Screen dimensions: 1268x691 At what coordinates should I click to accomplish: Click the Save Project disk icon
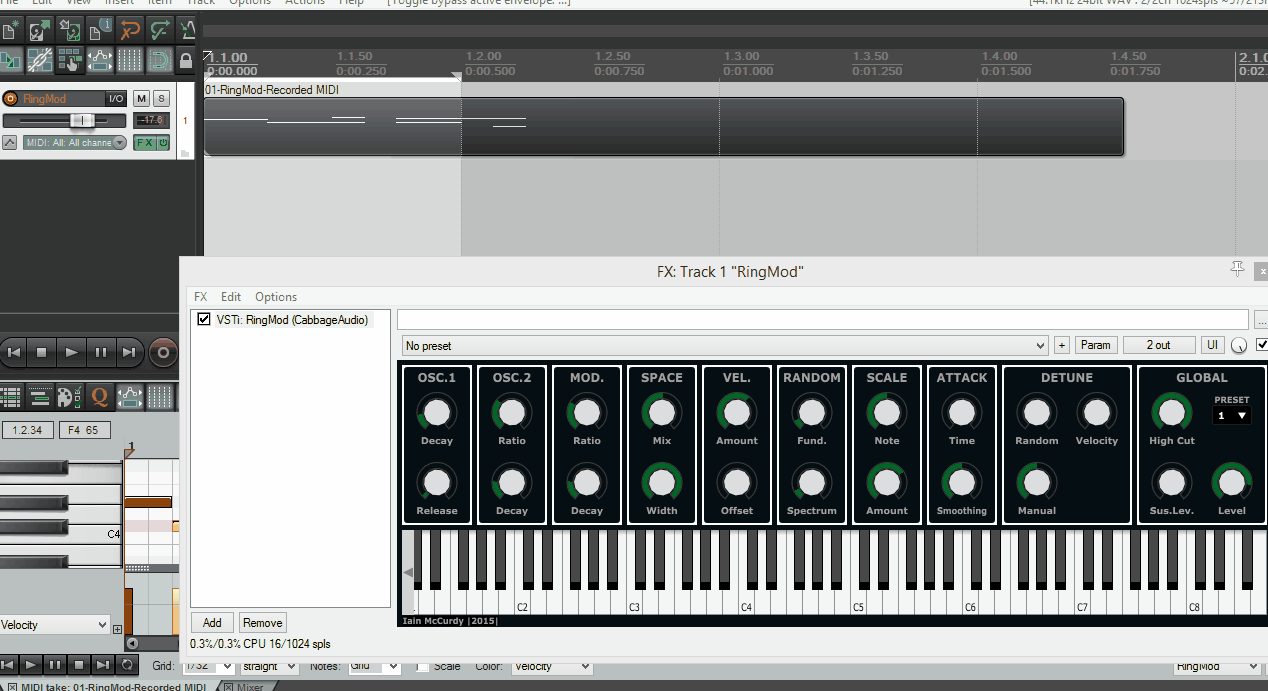tap(69, 30)
